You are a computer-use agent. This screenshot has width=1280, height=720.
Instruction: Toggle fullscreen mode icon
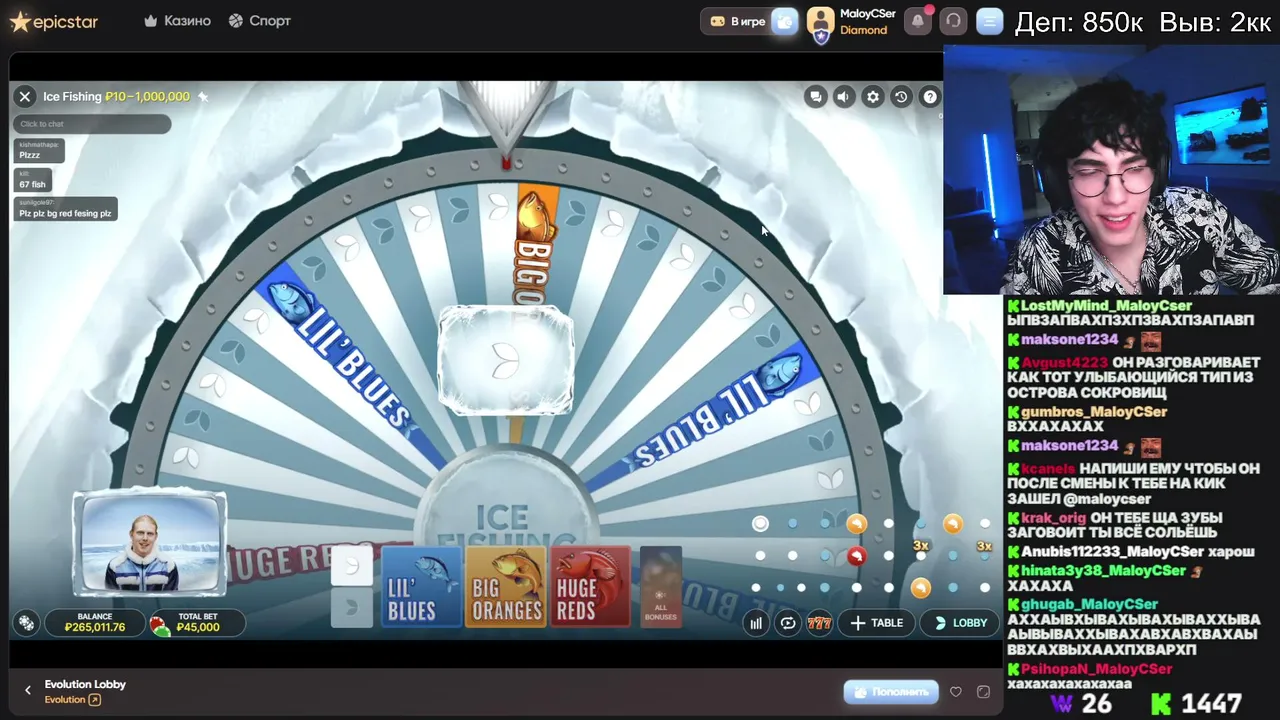(x=983, y=691)
